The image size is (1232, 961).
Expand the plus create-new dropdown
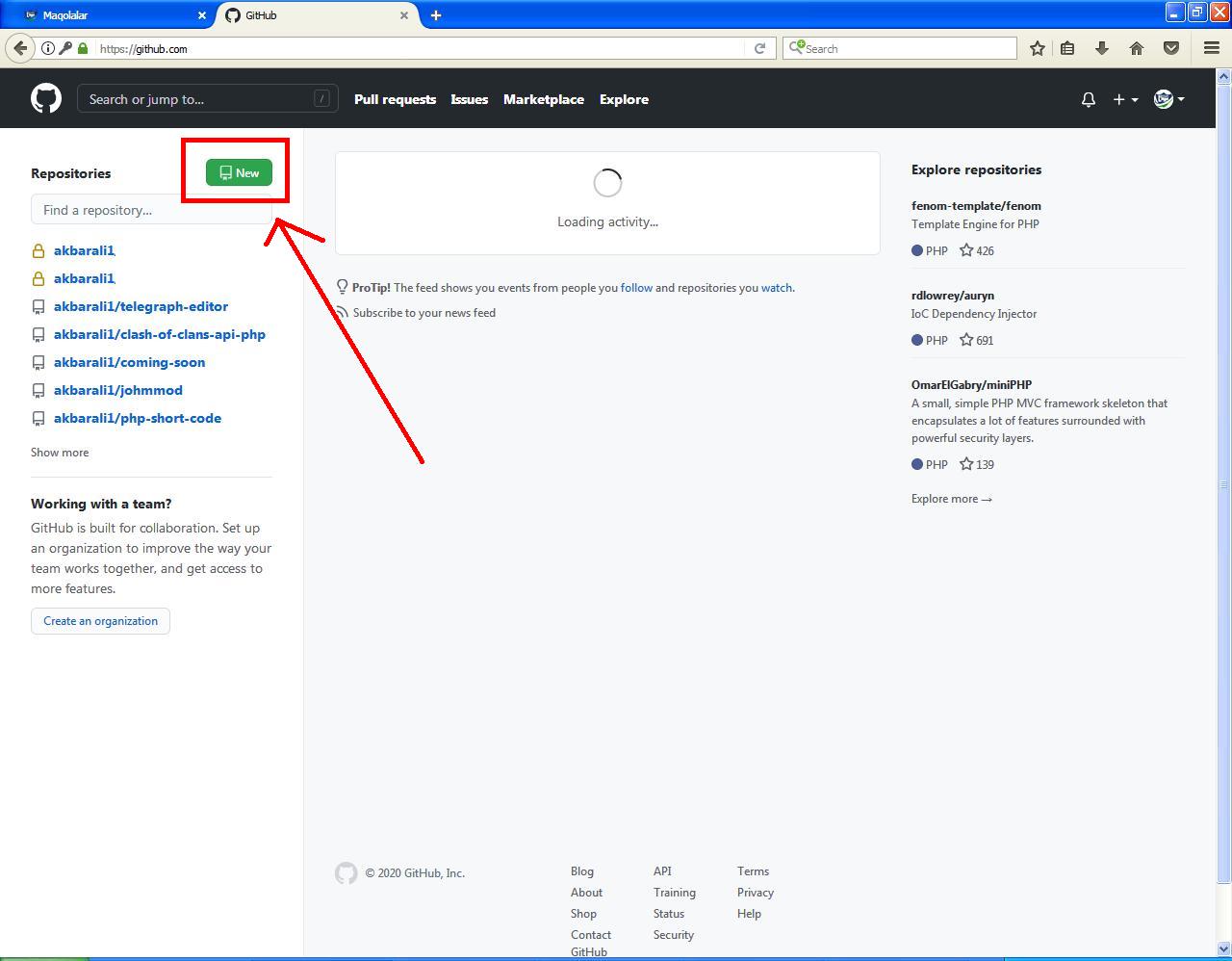[1125, 99]
